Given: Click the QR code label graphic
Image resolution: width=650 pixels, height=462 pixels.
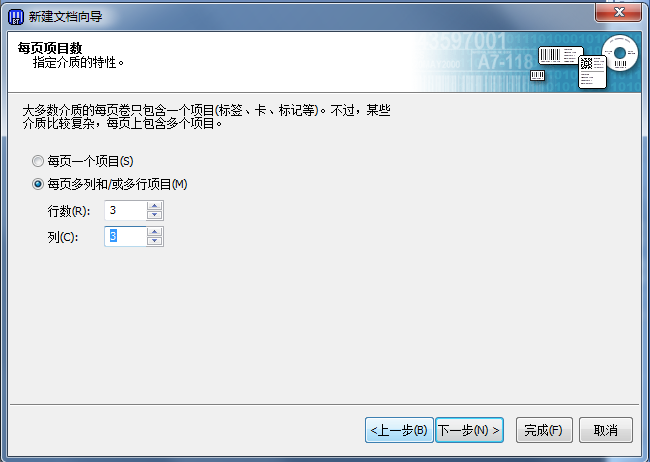Looking at the screenshot, I should click(592, 72).
